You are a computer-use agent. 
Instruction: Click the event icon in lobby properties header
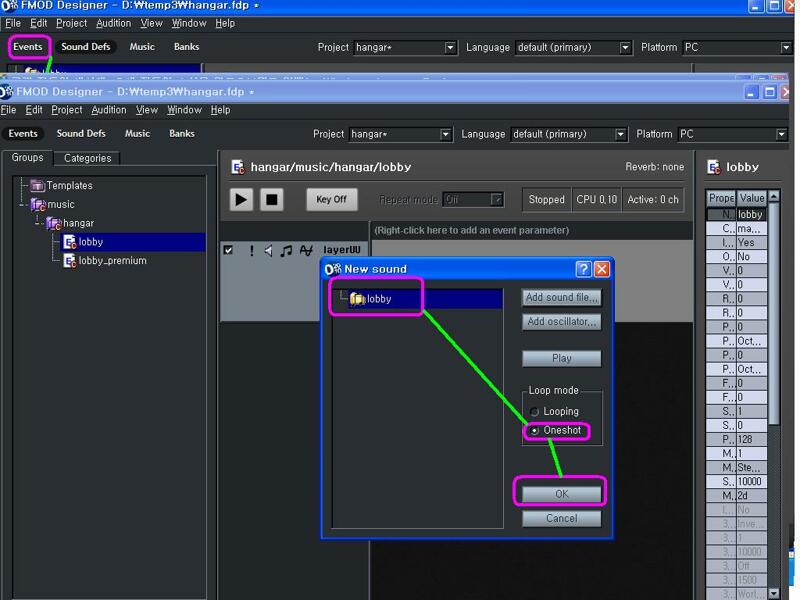[x=714, y=167]
